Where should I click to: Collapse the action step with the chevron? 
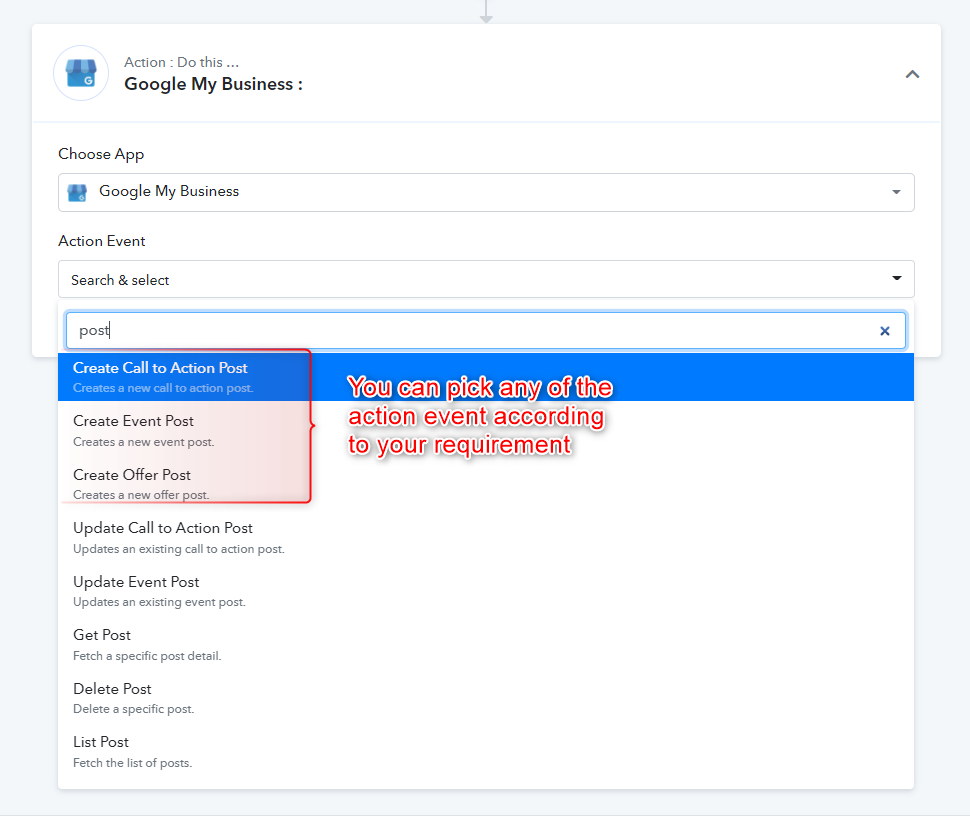[x=912, y=74]
